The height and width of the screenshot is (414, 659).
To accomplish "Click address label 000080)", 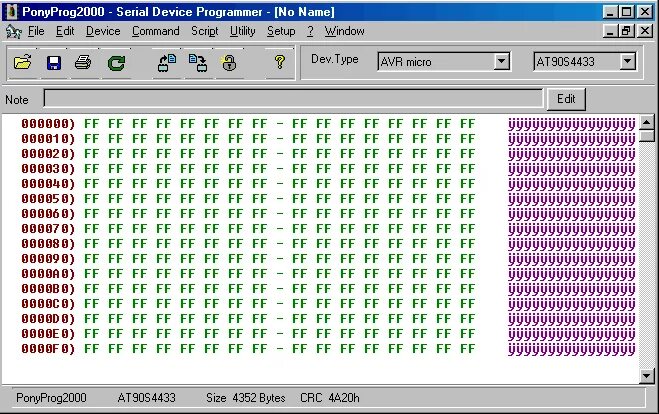I will point(48,244).
